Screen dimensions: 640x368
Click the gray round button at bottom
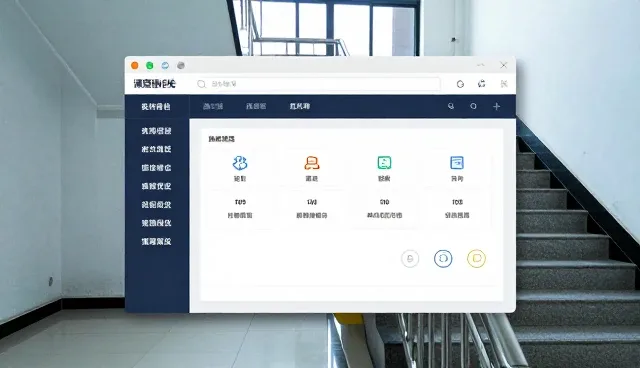tap(410, 258)
